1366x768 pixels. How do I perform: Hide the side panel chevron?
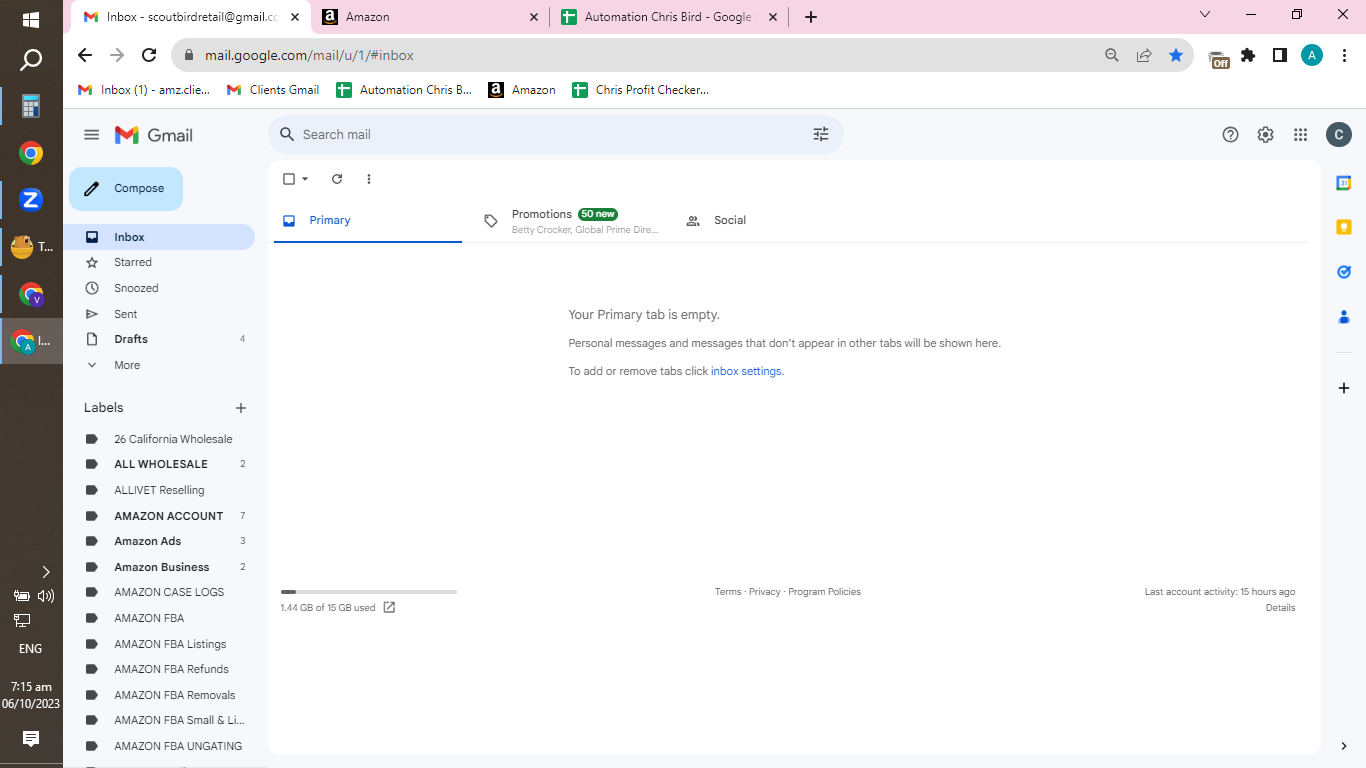point(1344,746)
